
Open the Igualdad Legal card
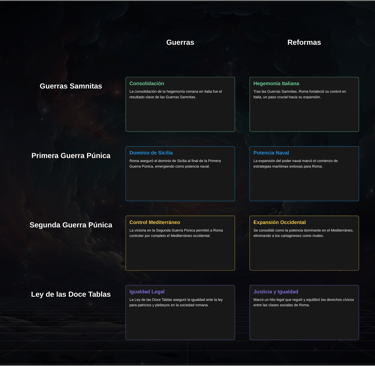180,312
